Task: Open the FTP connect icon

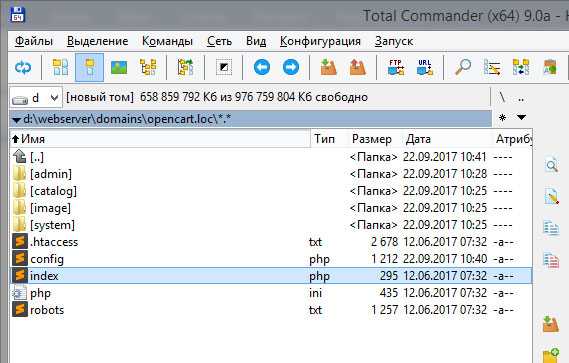Action: point(396,68)
